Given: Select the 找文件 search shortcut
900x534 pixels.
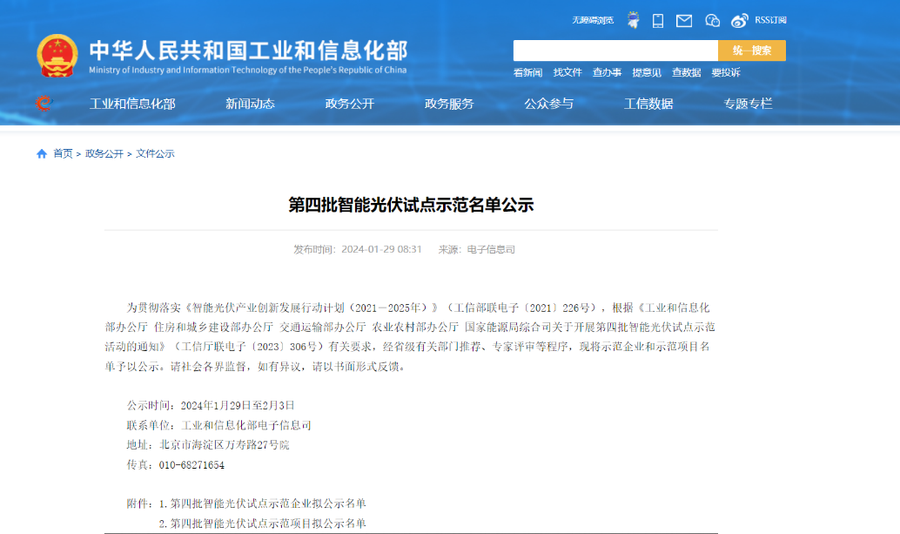Looking at the screenshot, I should [567, 73].
